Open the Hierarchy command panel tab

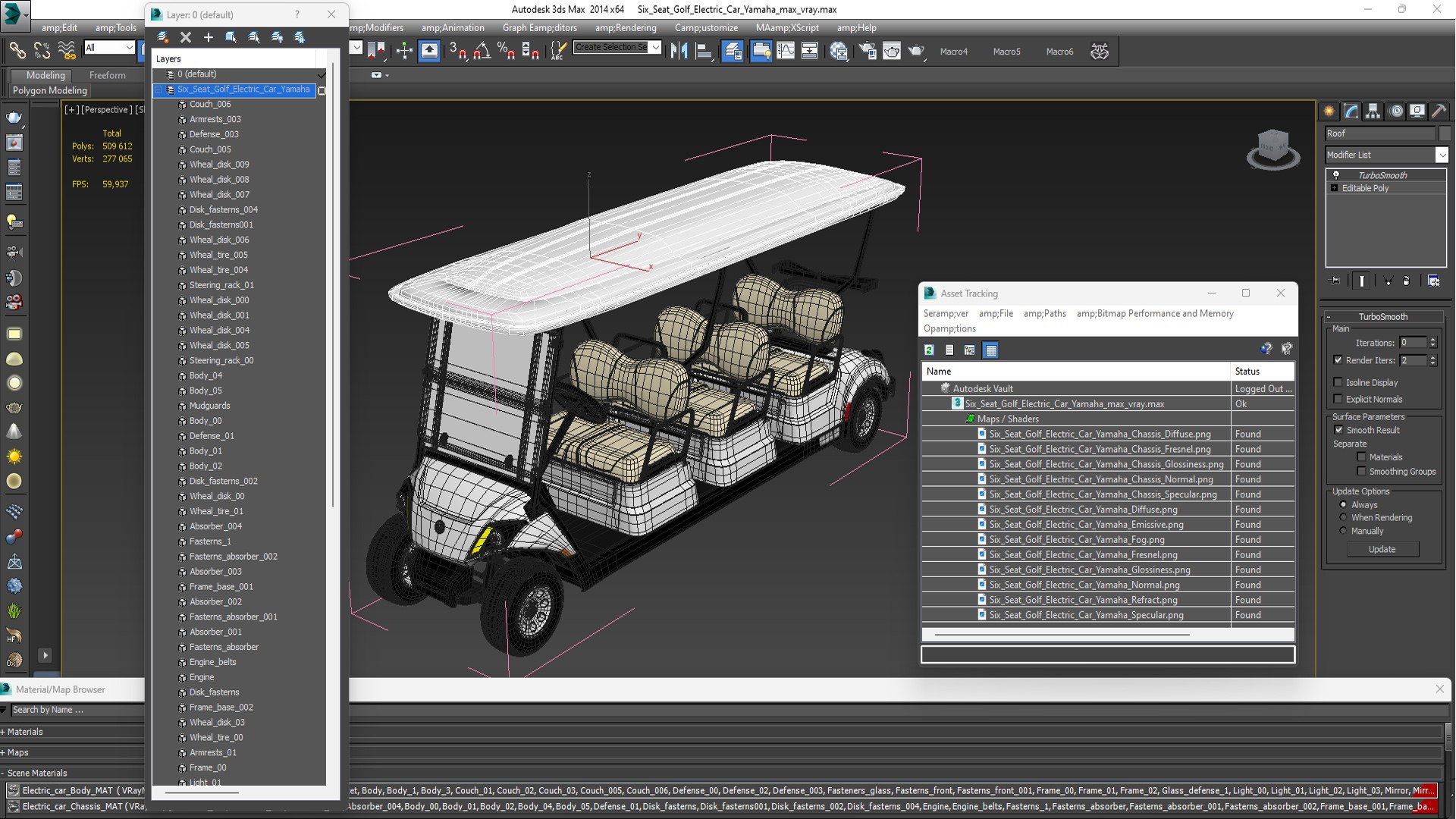[x=1373, y=111]
